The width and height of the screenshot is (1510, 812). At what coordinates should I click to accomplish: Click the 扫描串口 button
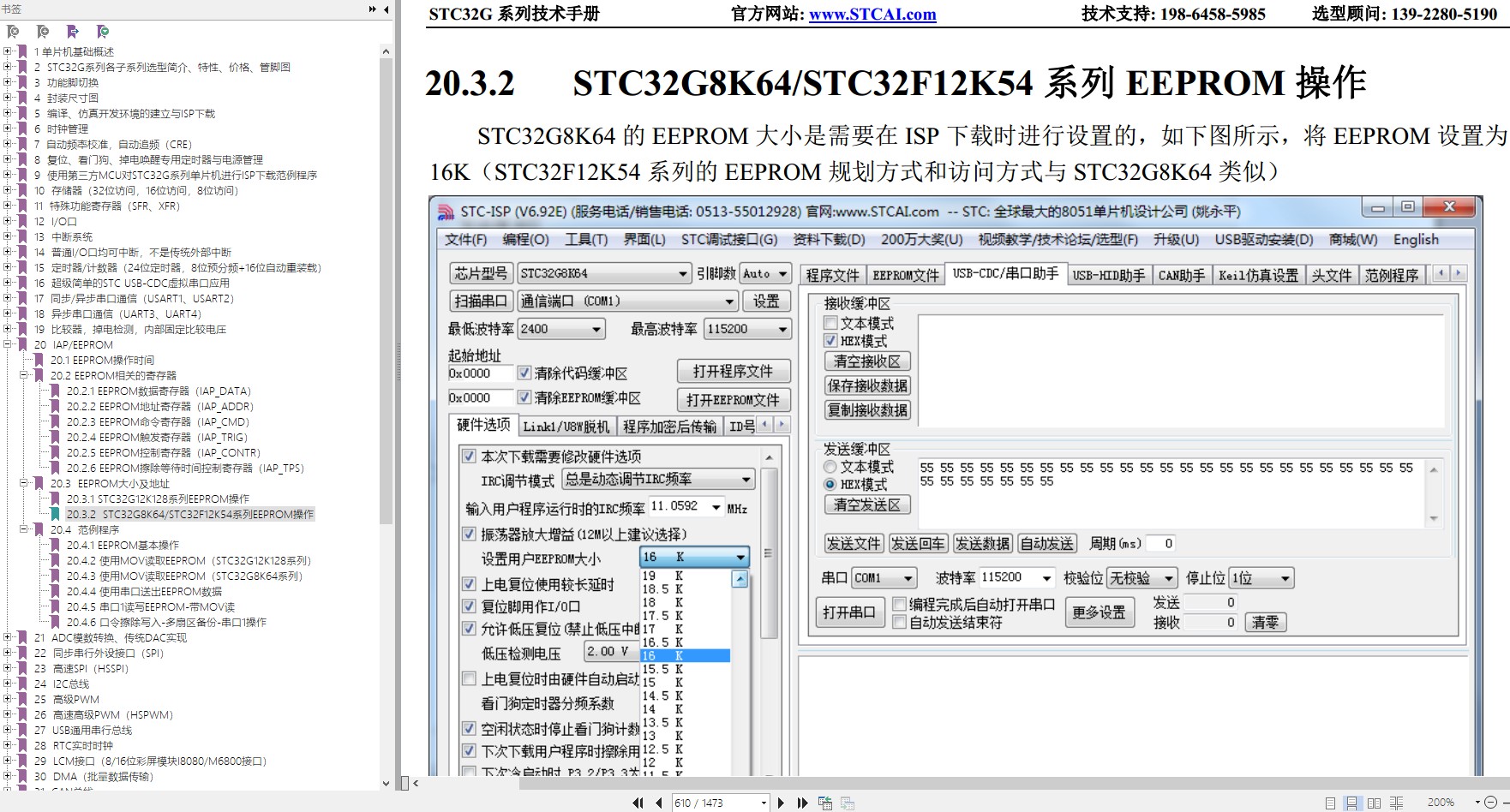pos(482,301)
